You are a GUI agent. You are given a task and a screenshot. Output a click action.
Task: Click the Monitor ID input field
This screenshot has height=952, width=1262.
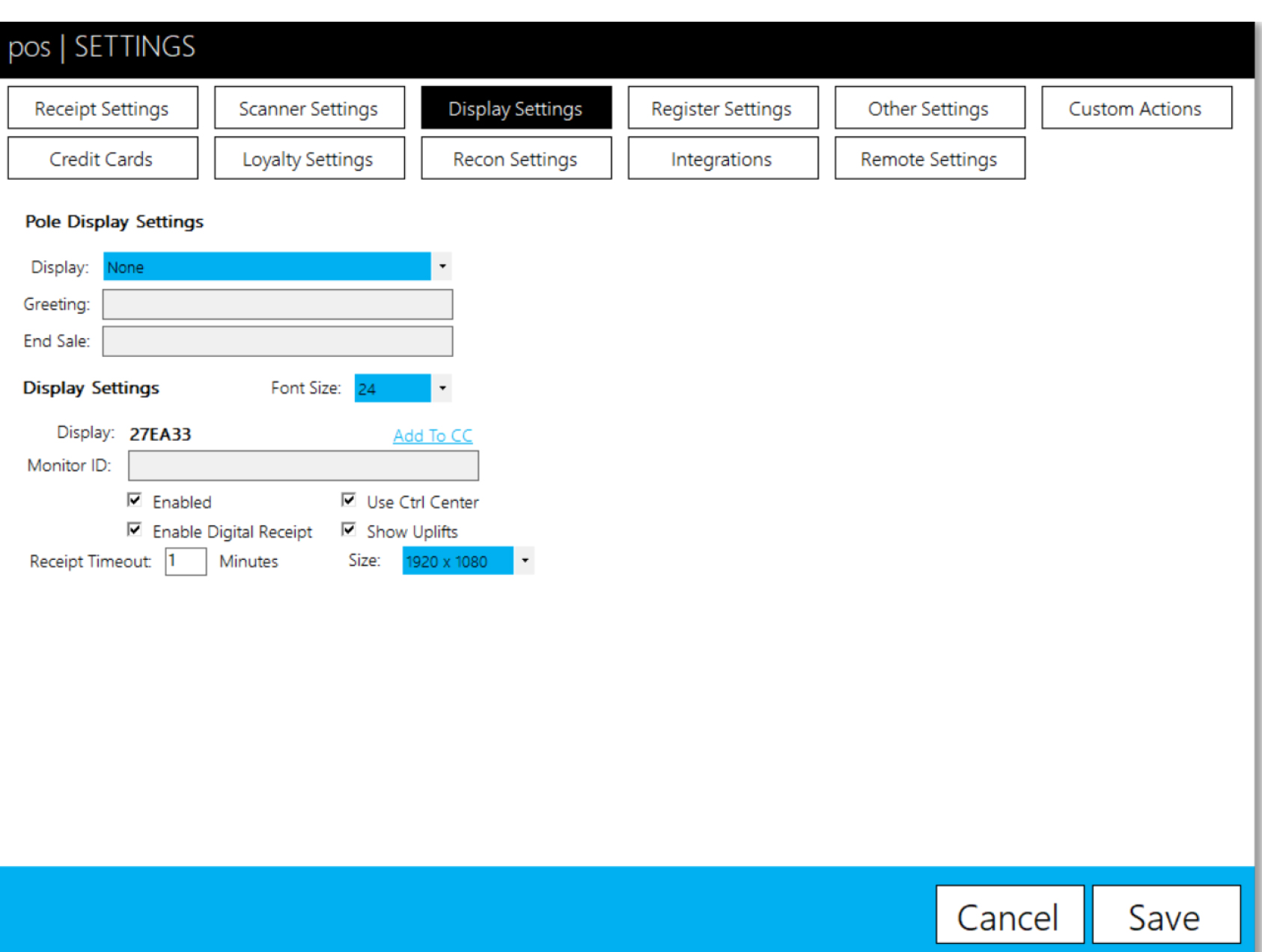pos(303,466)
